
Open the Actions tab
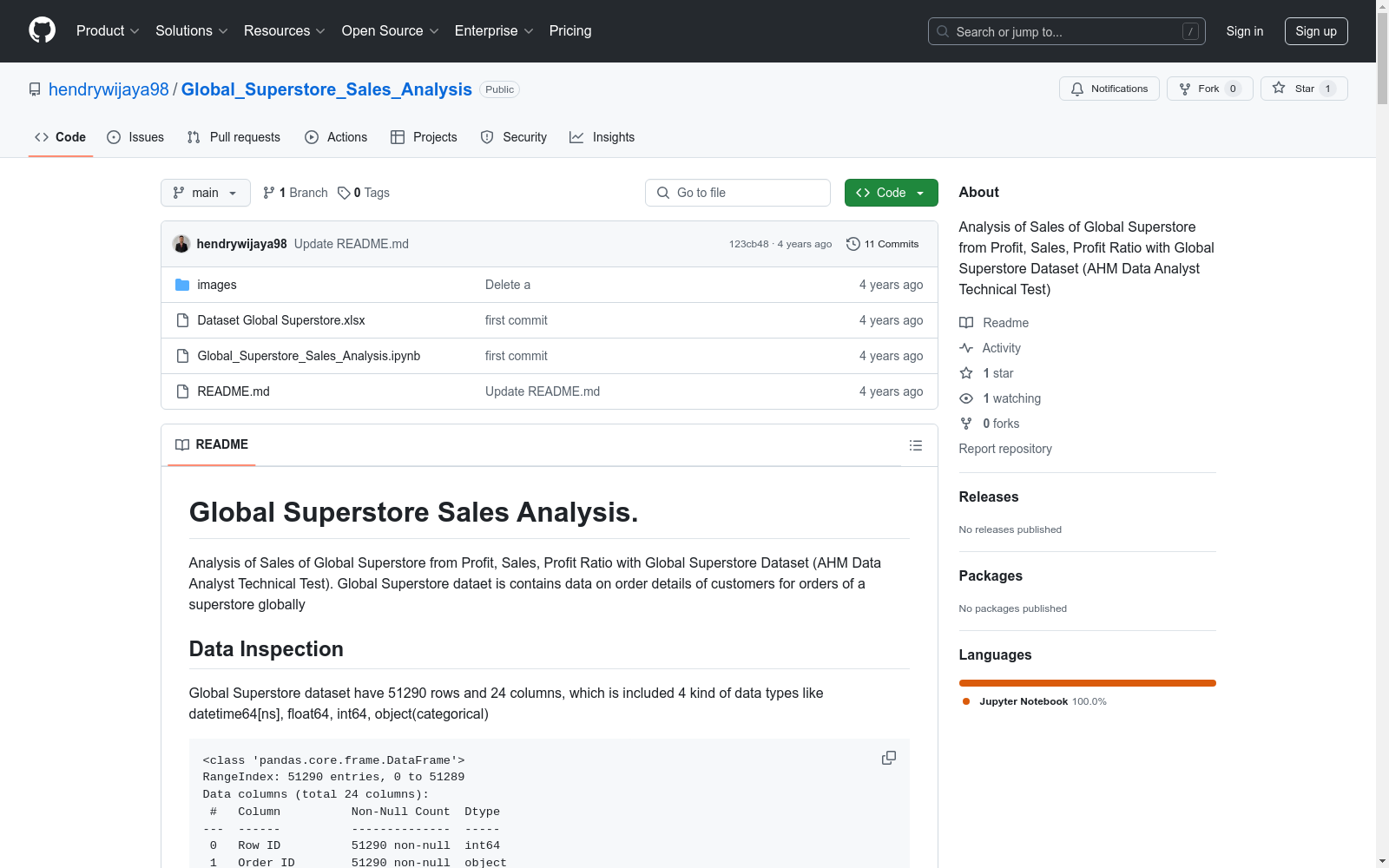[x=336, y=137]
